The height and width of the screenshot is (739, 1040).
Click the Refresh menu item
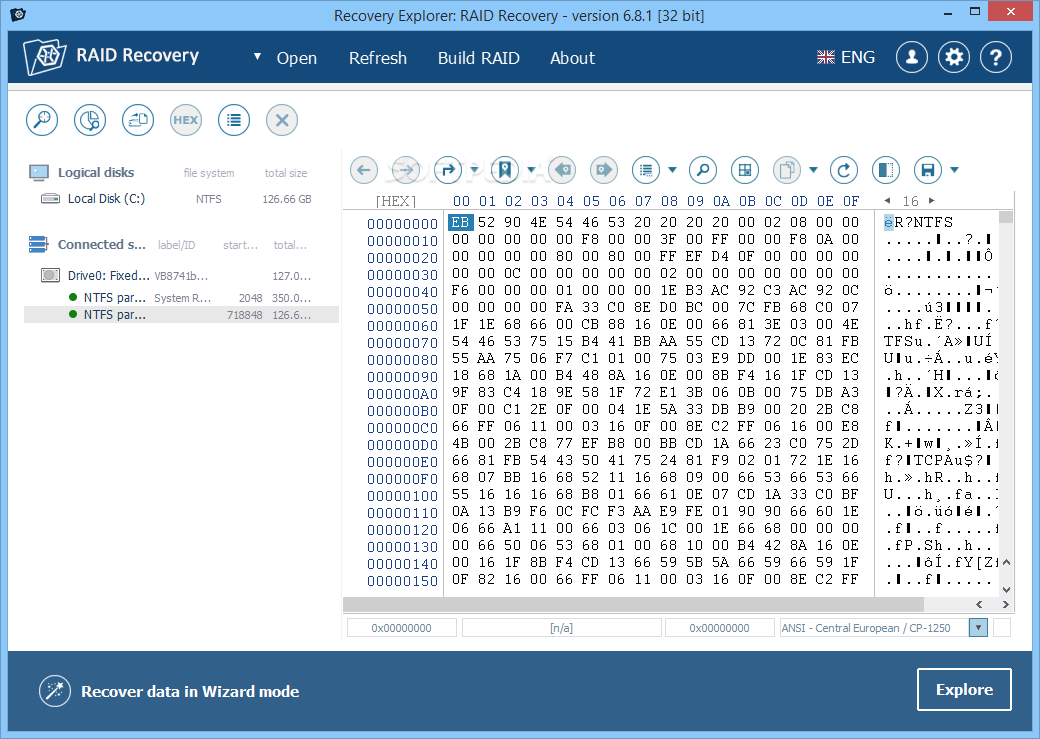(x=377, y=58)
